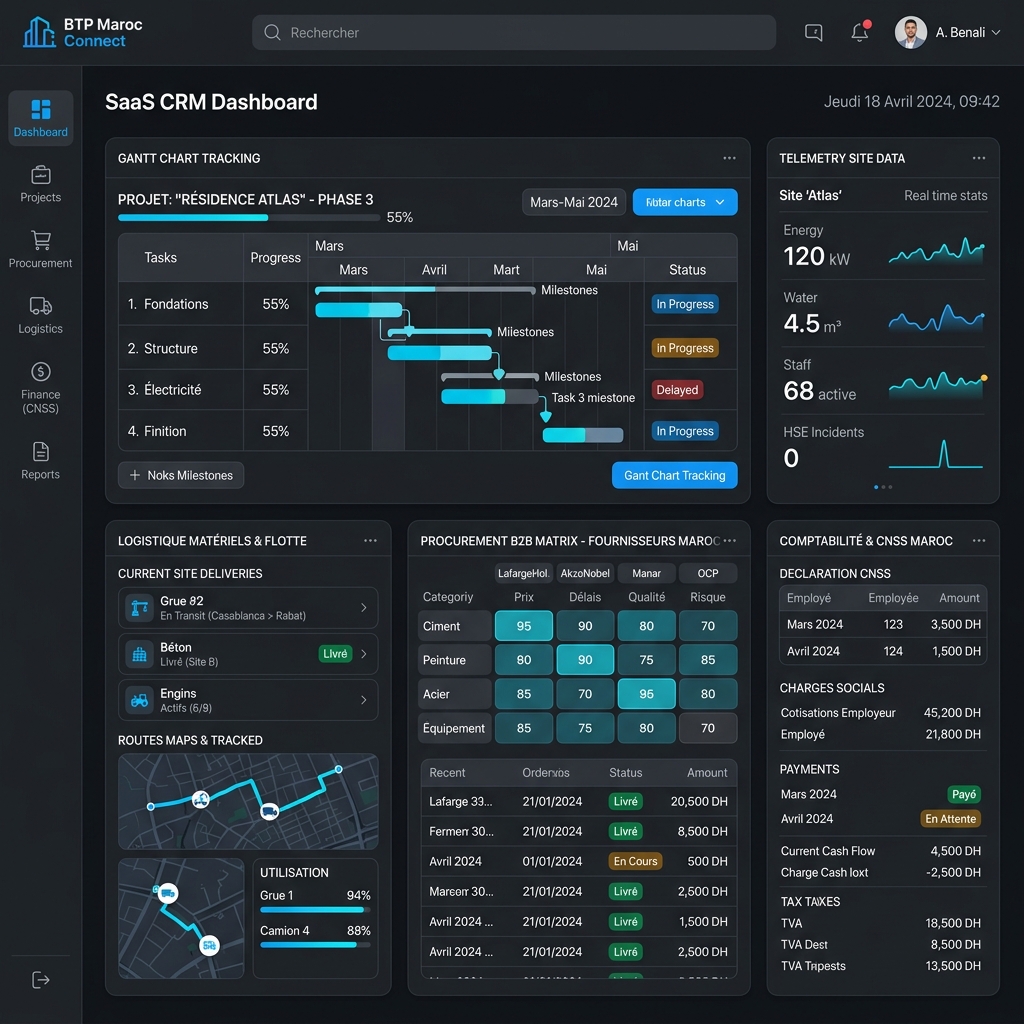Click the truck marker on the lower map
The width and height of the screenshot is (1024, 1024).
(168, 893)
